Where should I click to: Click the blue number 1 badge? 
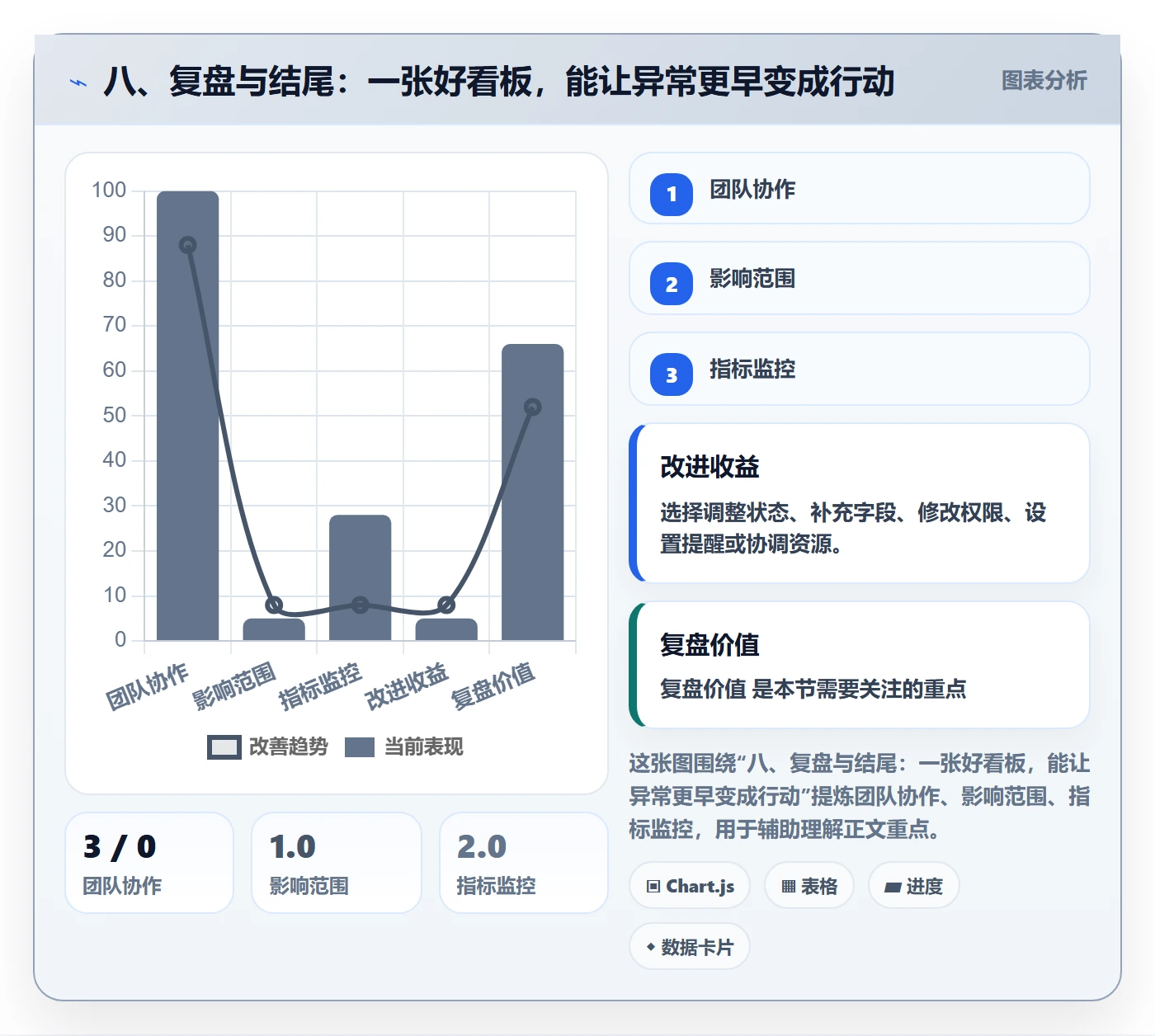[x=672, y=195]
